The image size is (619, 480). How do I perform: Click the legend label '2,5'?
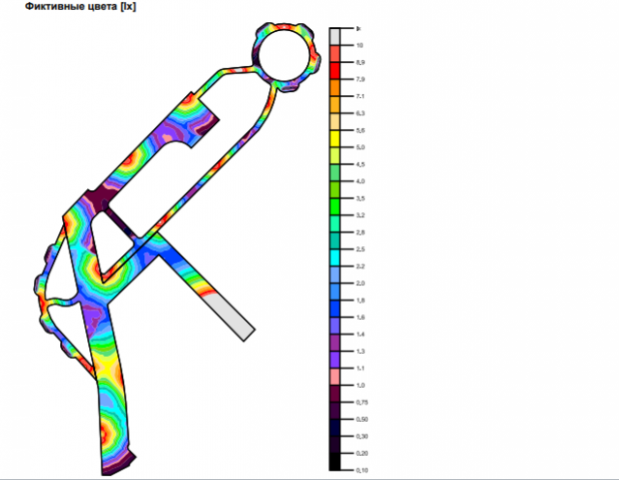click(x=360, y=249)
